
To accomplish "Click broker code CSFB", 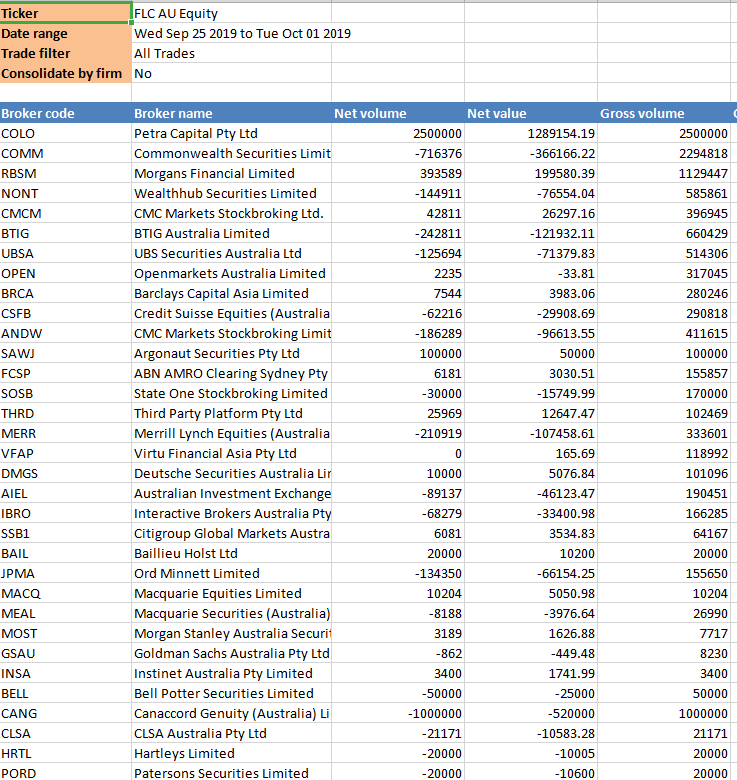I will click(x=66, y=313).
